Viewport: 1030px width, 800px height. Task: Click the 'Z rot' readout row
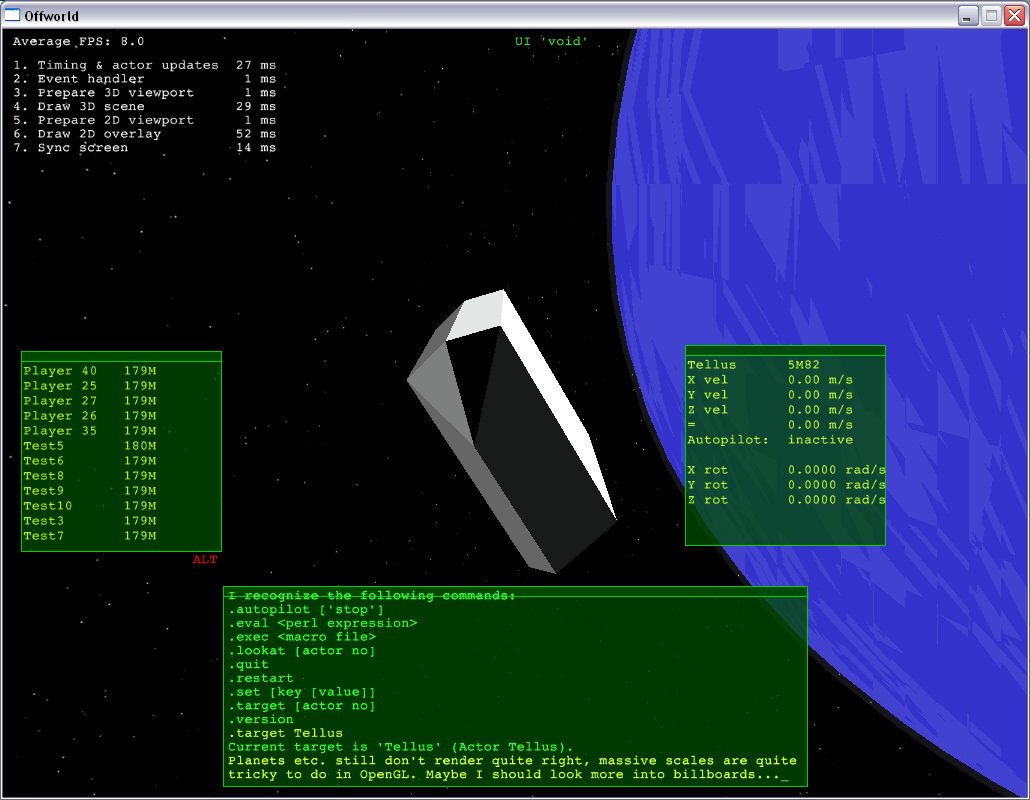786,500
